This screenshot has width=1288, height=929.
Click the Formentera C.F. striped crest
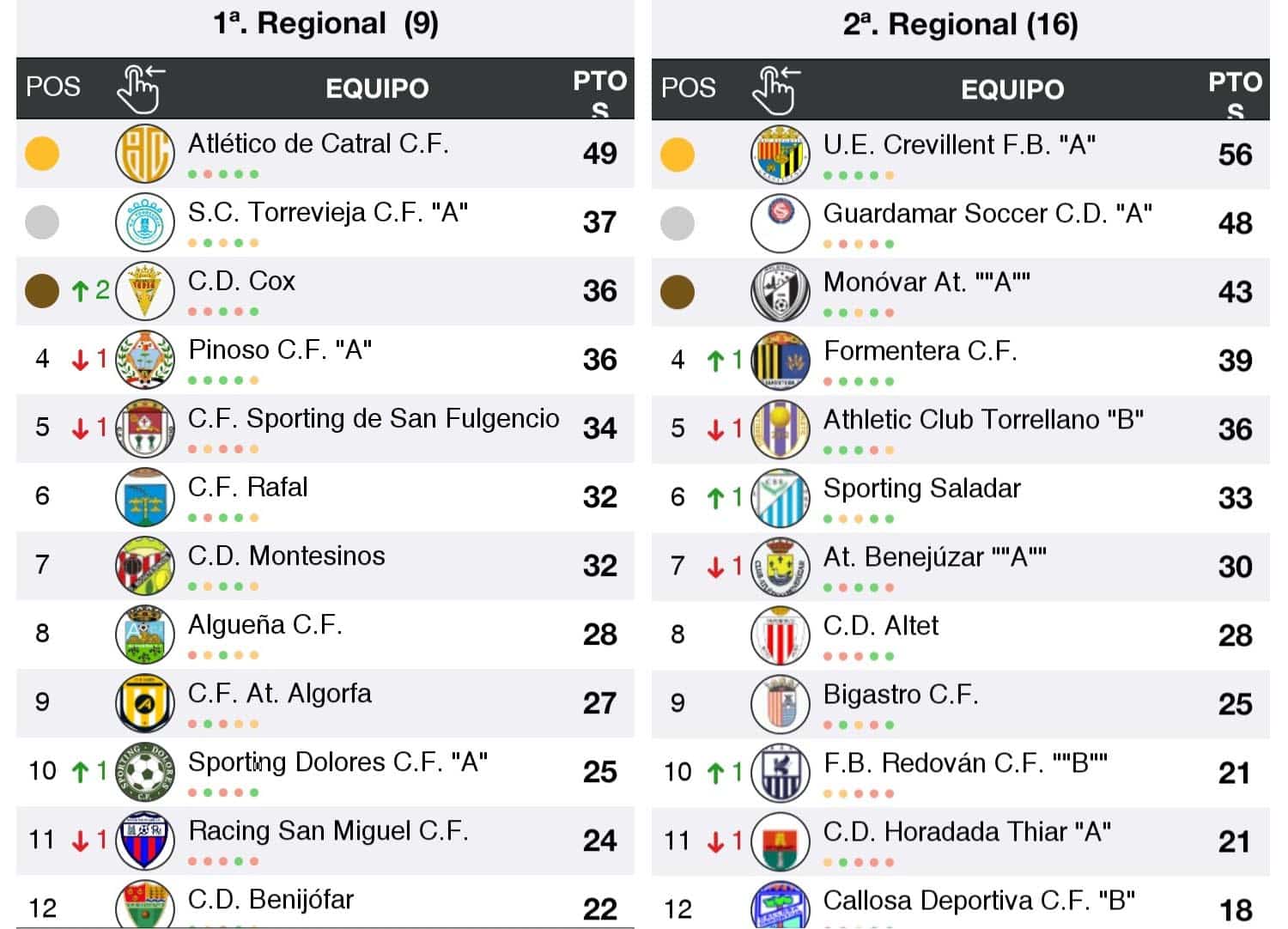(780, 361)
